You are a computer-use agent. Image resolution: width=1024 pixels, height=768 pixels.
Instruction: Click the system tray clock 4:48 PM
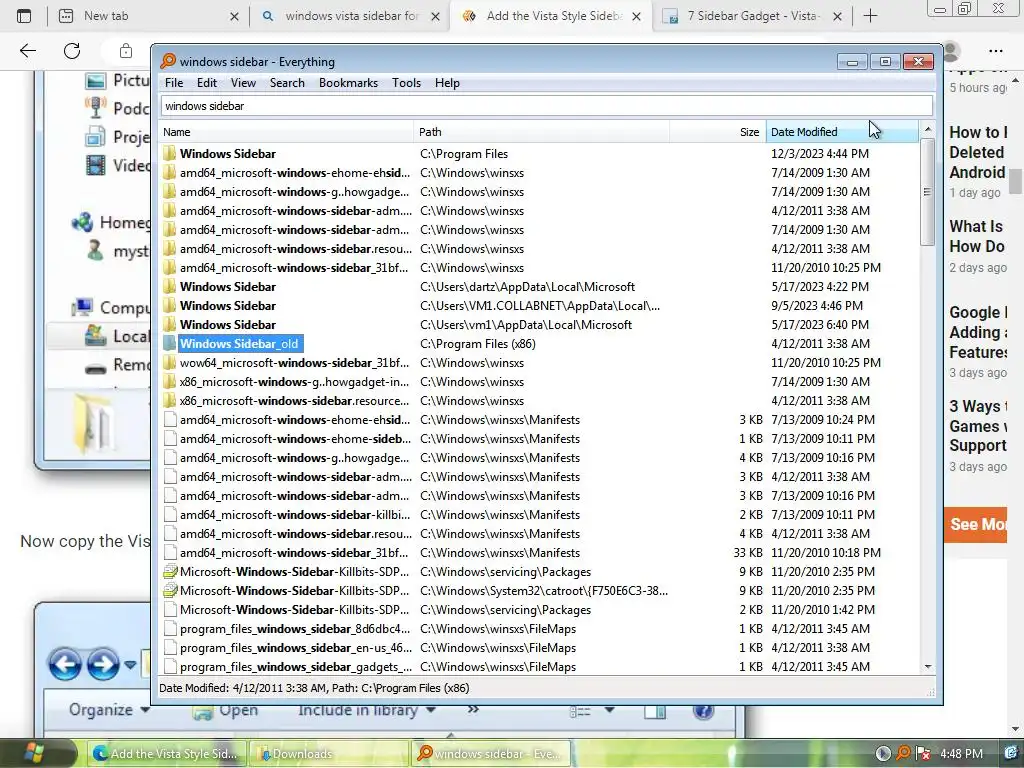tap(961, 754)
